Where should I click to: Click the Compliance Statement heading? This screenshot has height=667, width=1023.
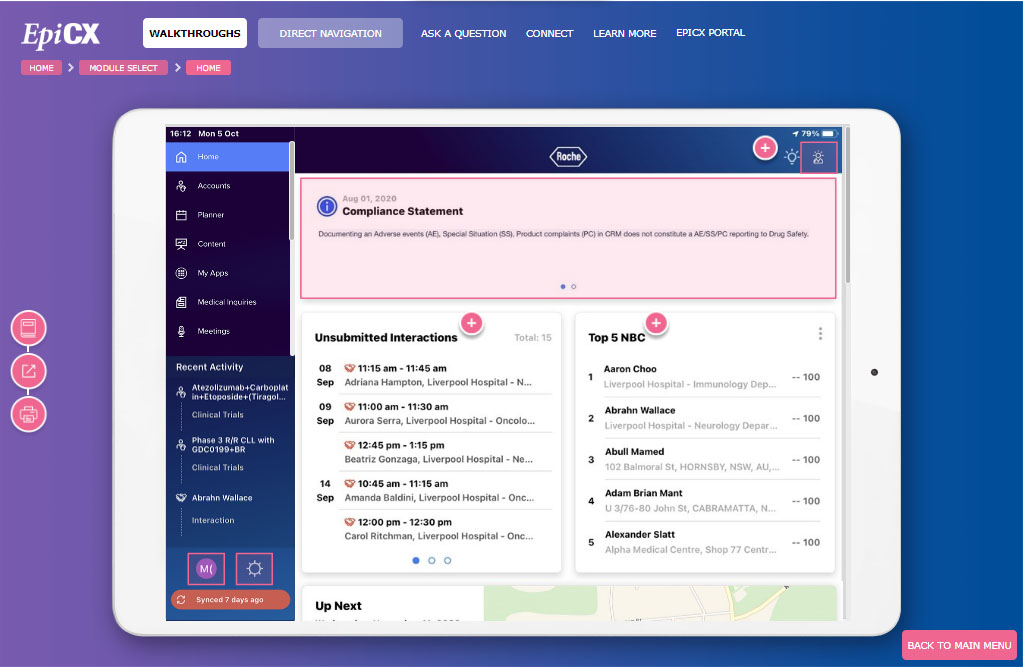(403, 211)
